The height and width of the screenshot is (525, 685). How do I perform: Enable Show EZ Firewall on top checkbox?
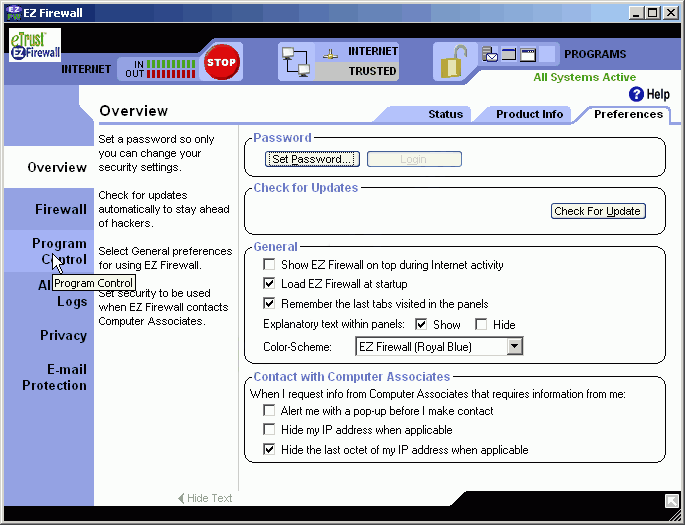tap(269, 265)
